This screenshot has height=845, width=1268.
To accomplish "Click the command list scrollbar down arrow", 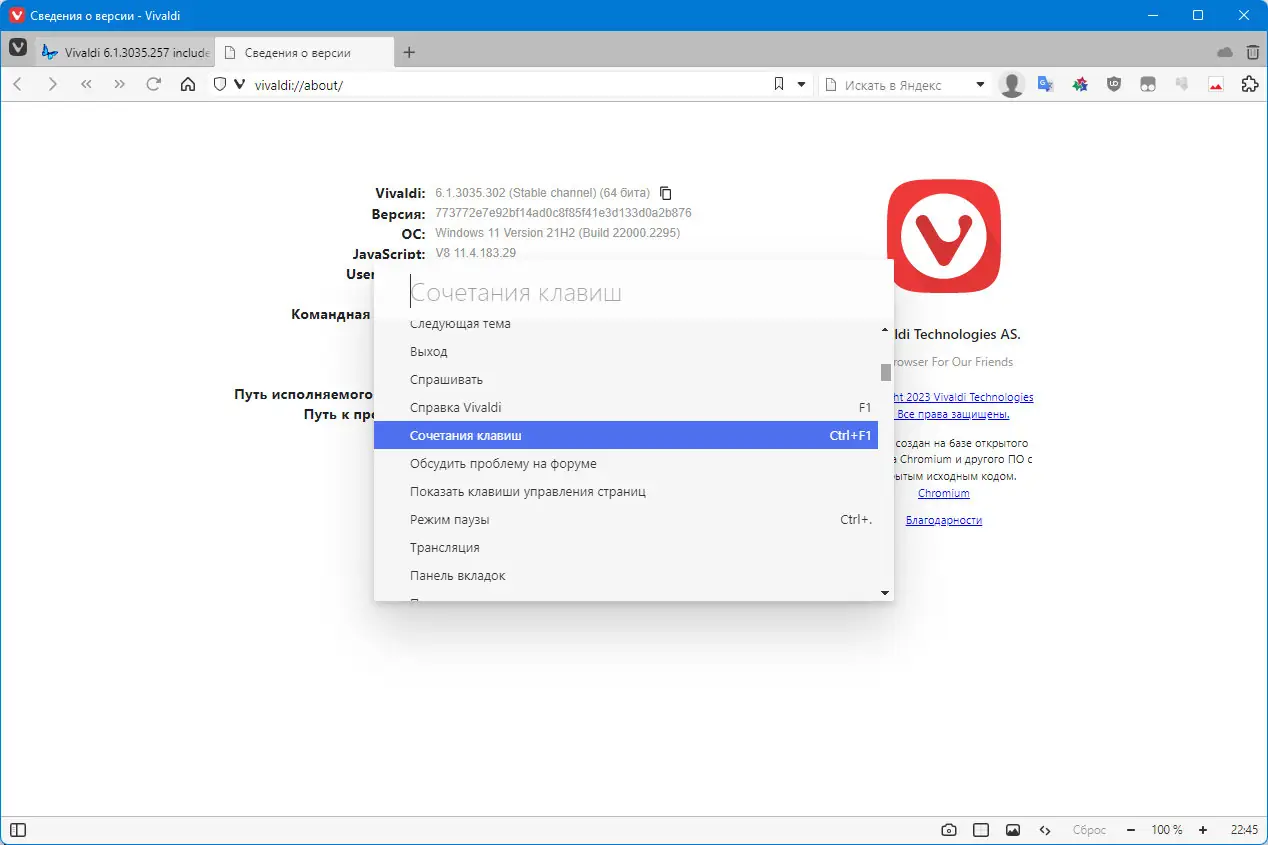I will [x=885, y=593].
